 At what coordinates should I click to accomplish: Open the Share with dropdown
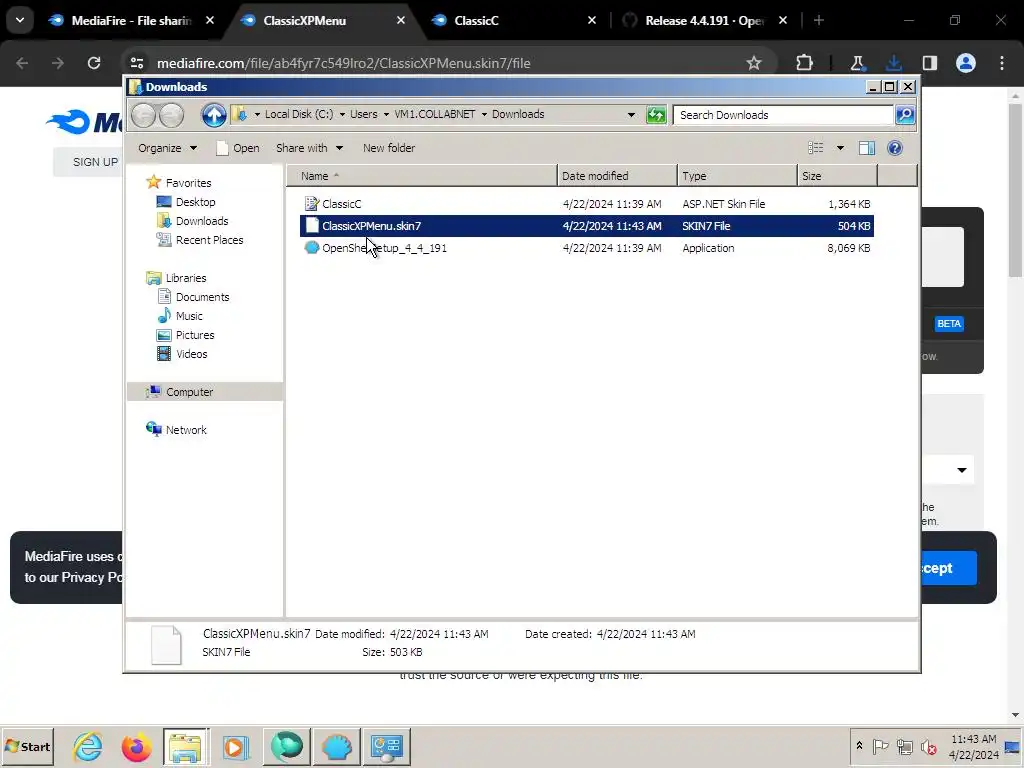point(309,148)
